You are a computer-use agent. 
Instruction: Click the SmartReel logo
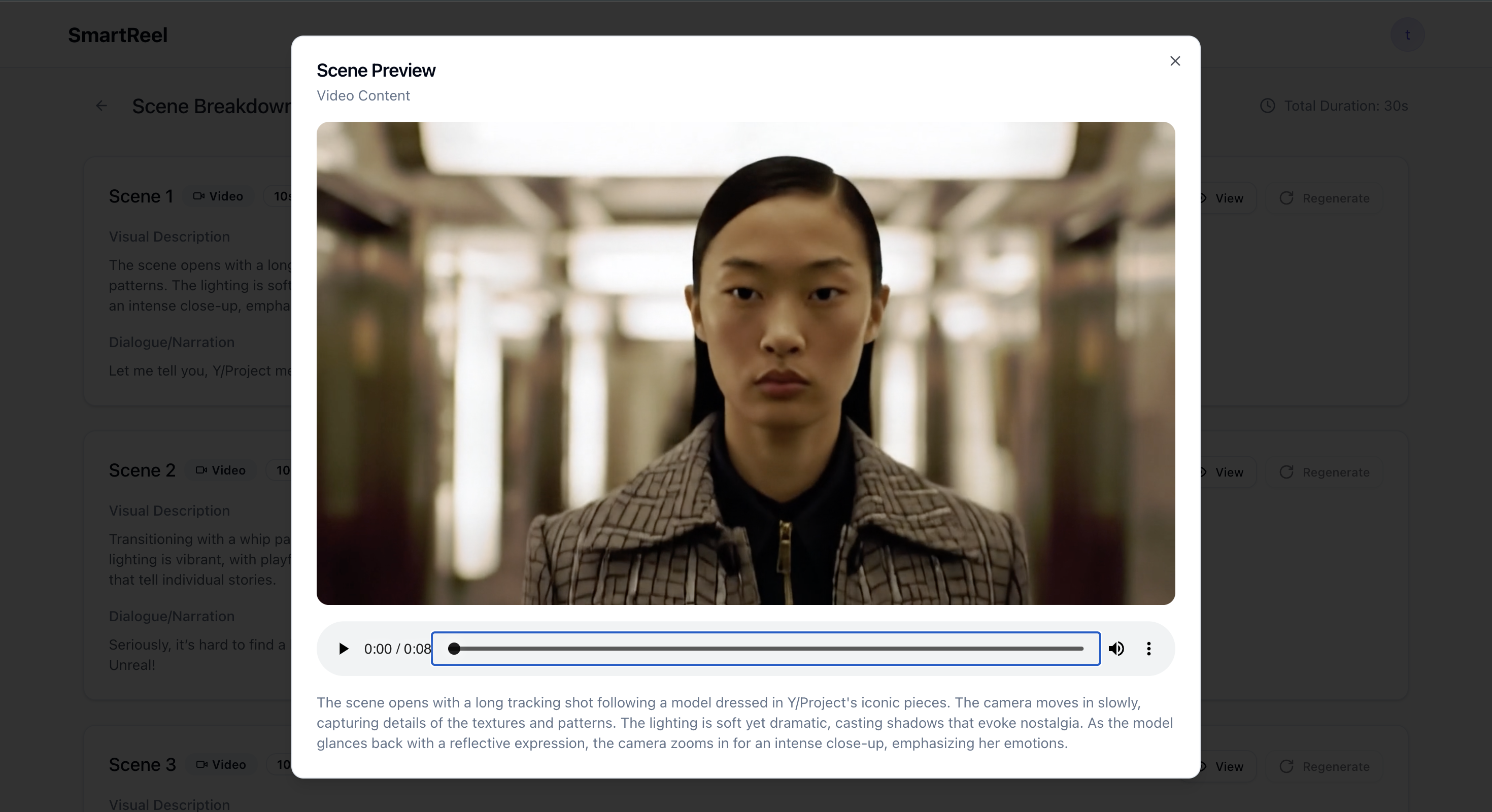point(118,36)
